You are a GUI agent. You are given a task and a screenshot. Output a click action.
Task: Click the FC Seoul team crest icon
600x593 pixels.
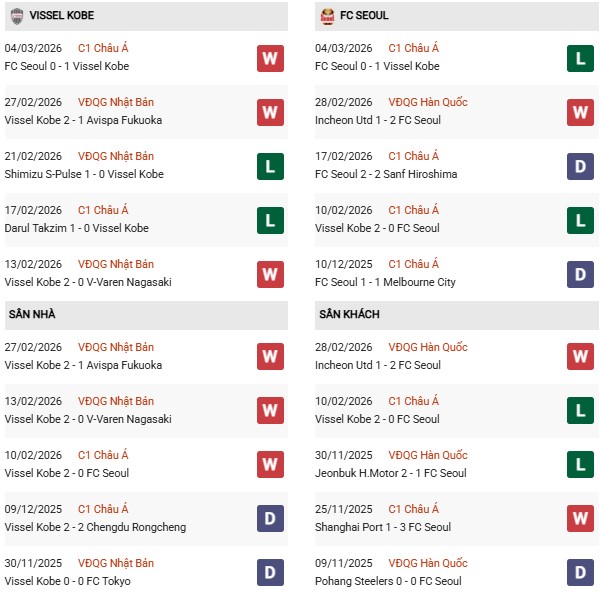tap(327, 16)
